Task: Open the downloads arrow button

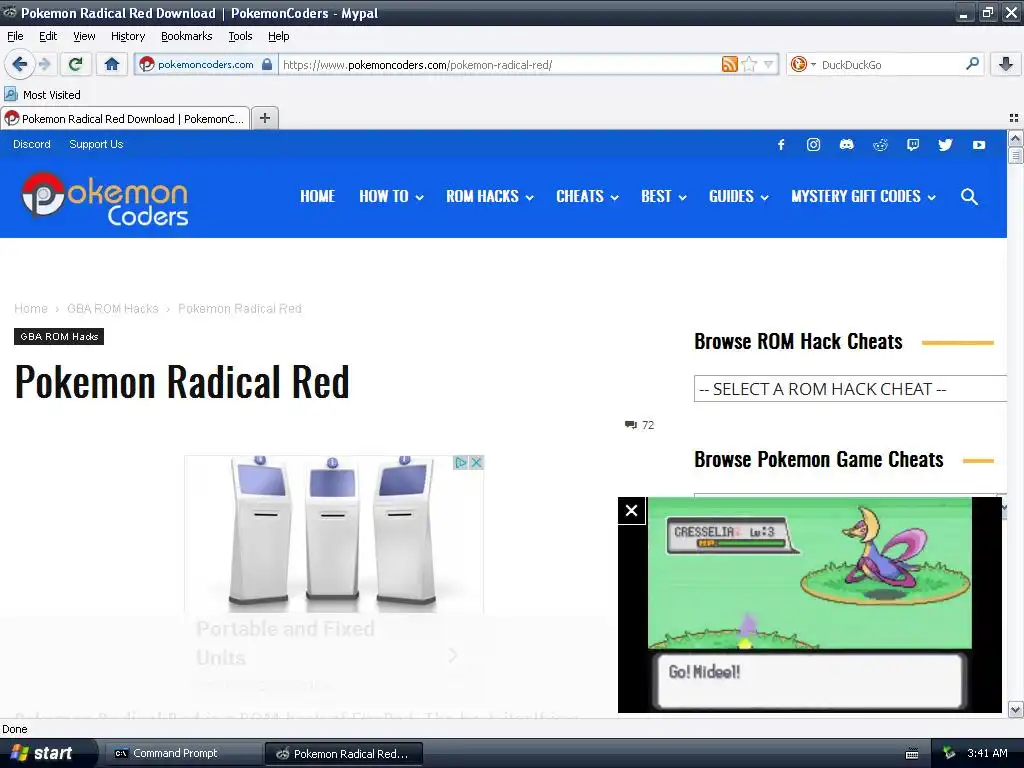Action: (x=1006, y=64)
